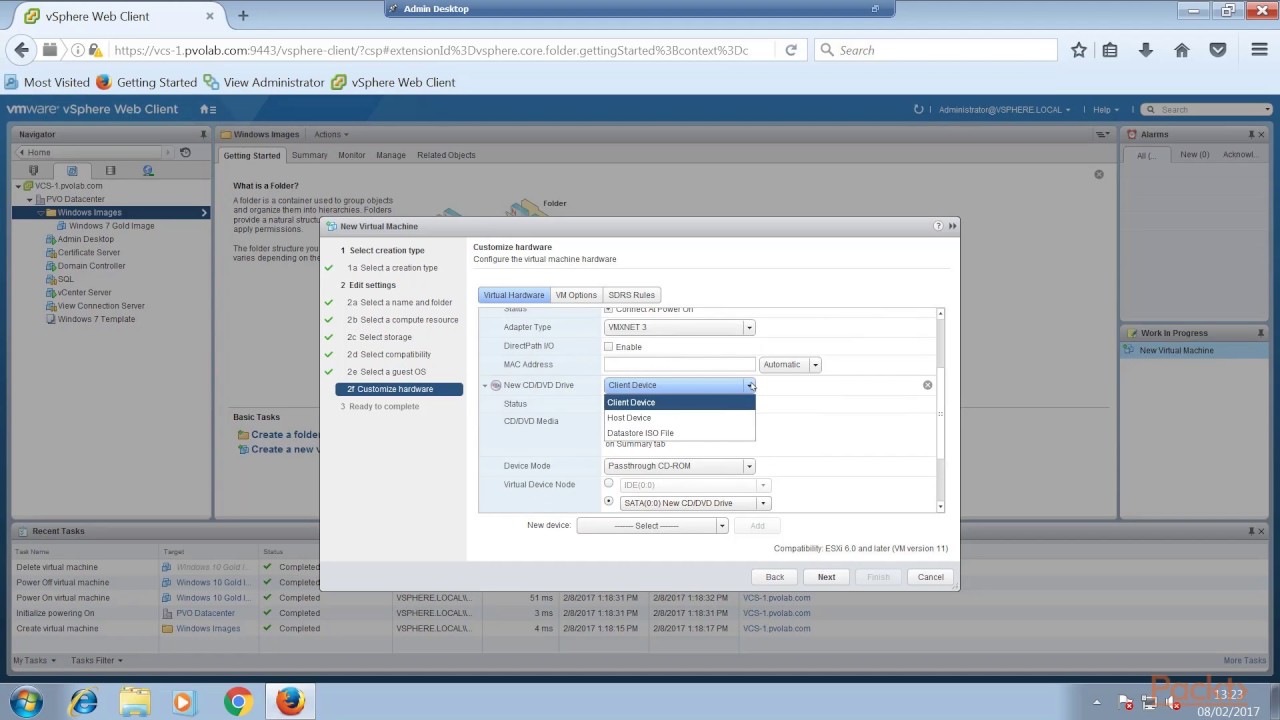Open Related Objects tab

(446, 155)
